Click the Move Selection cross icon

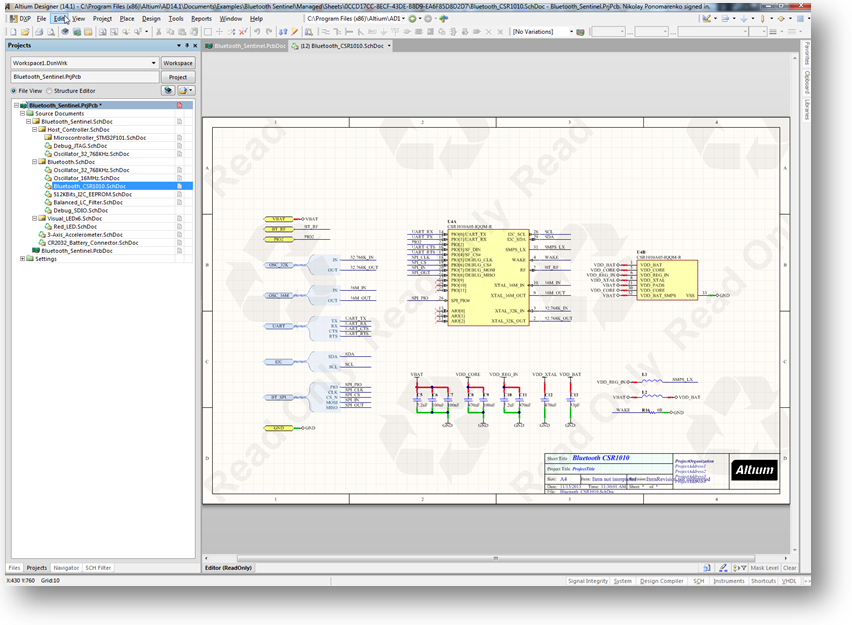[x=220, y=32]
